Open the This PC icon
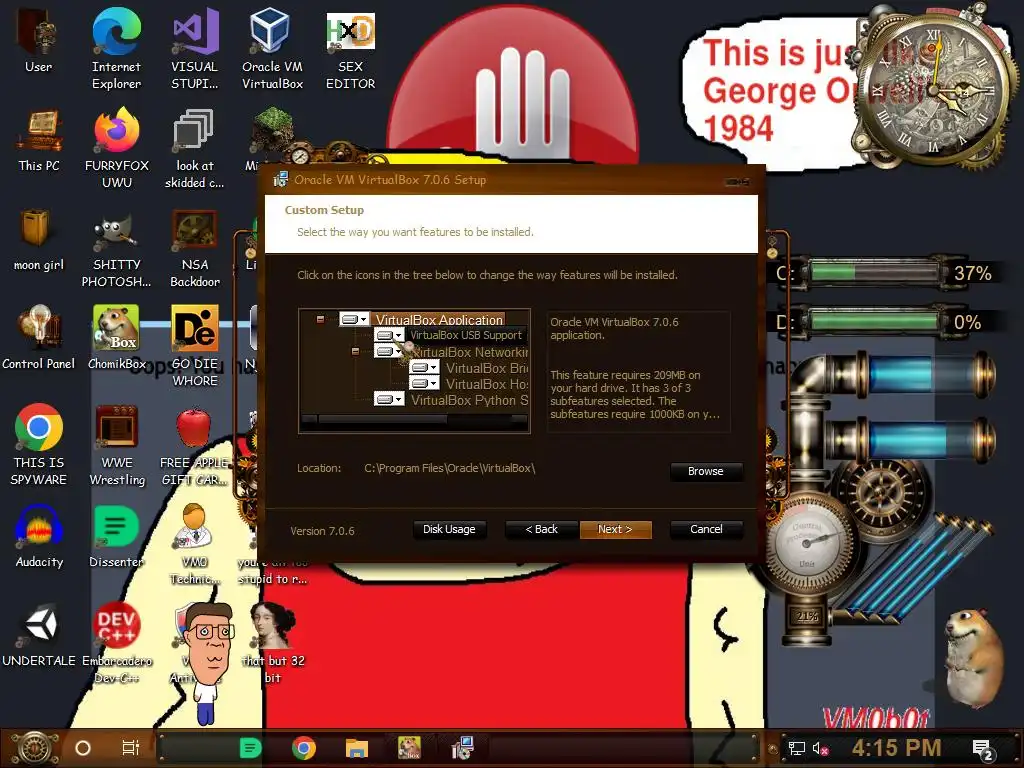Image resolution: width=1024 pixels, height=768 pixels. pos(39,140)
